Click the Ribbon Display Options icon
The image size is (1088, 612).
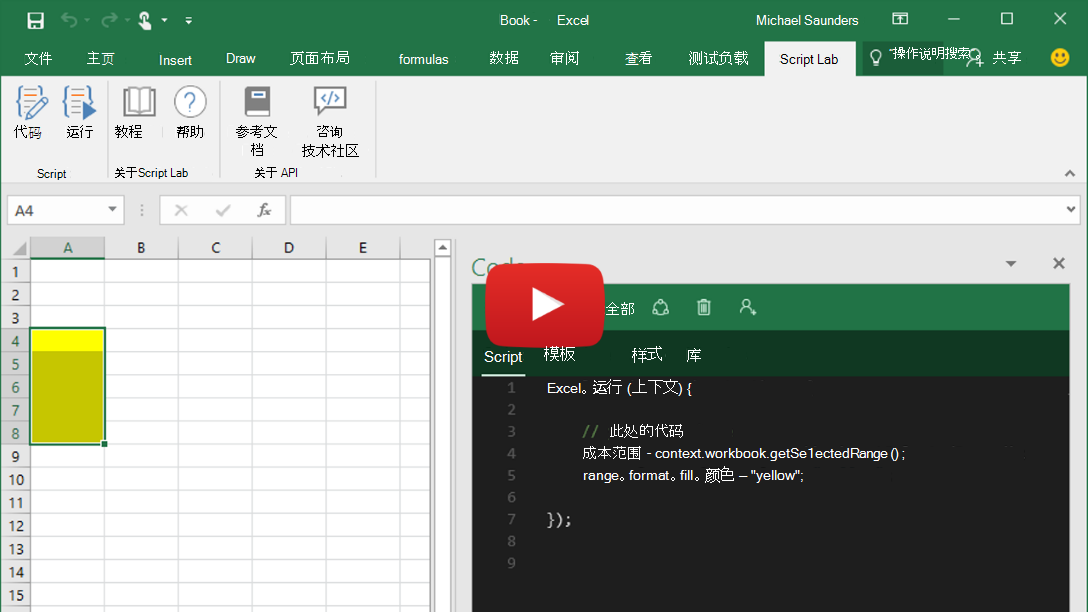click(900, 19)
